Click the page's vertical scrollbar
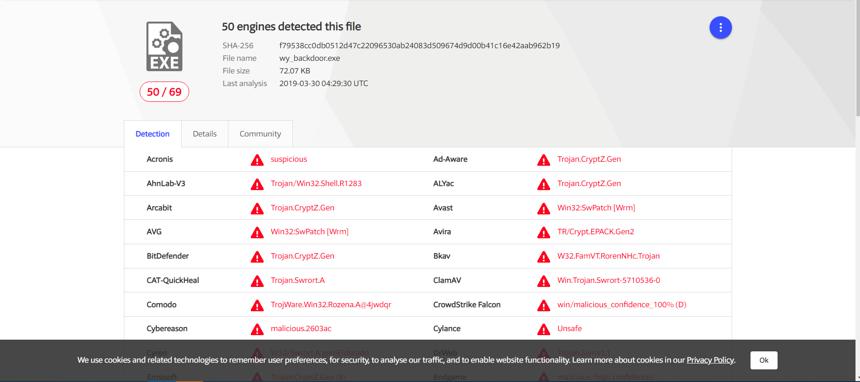 point(856,58)
